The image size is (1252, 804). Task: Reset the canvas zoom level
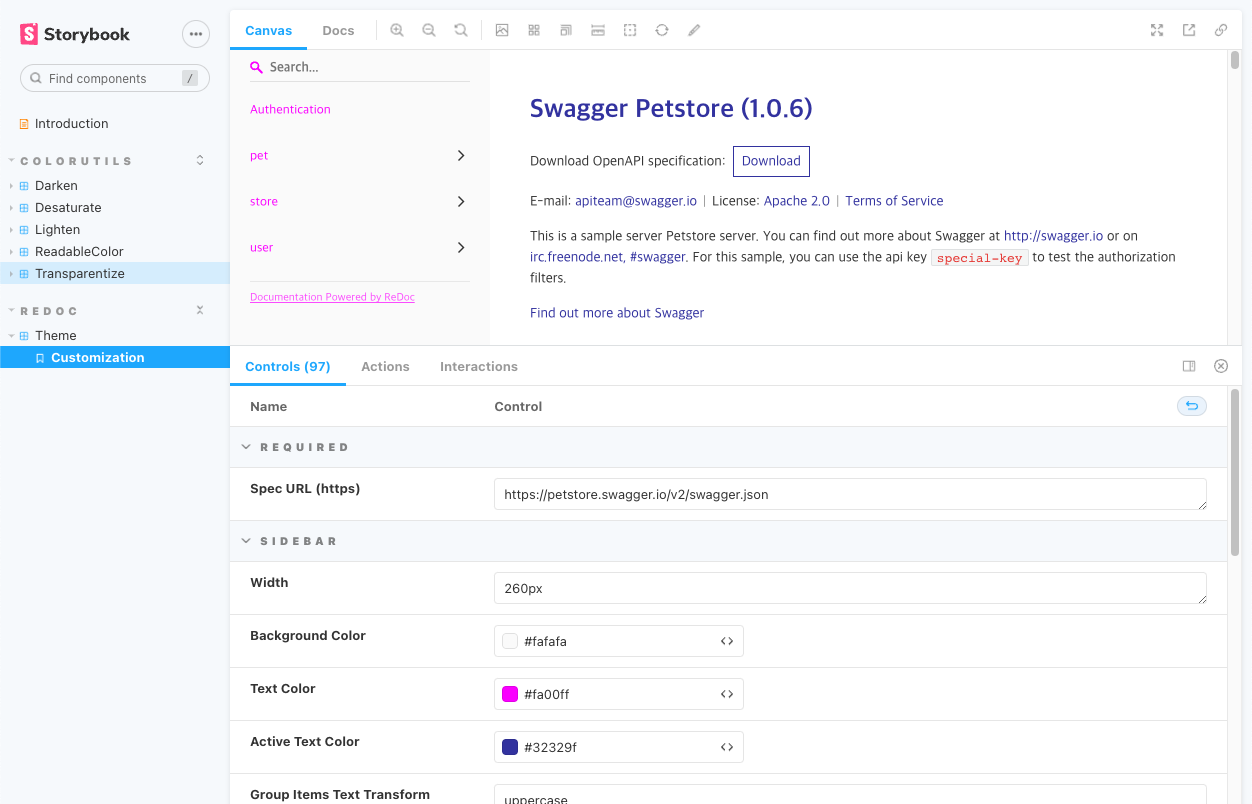[461, 30]
